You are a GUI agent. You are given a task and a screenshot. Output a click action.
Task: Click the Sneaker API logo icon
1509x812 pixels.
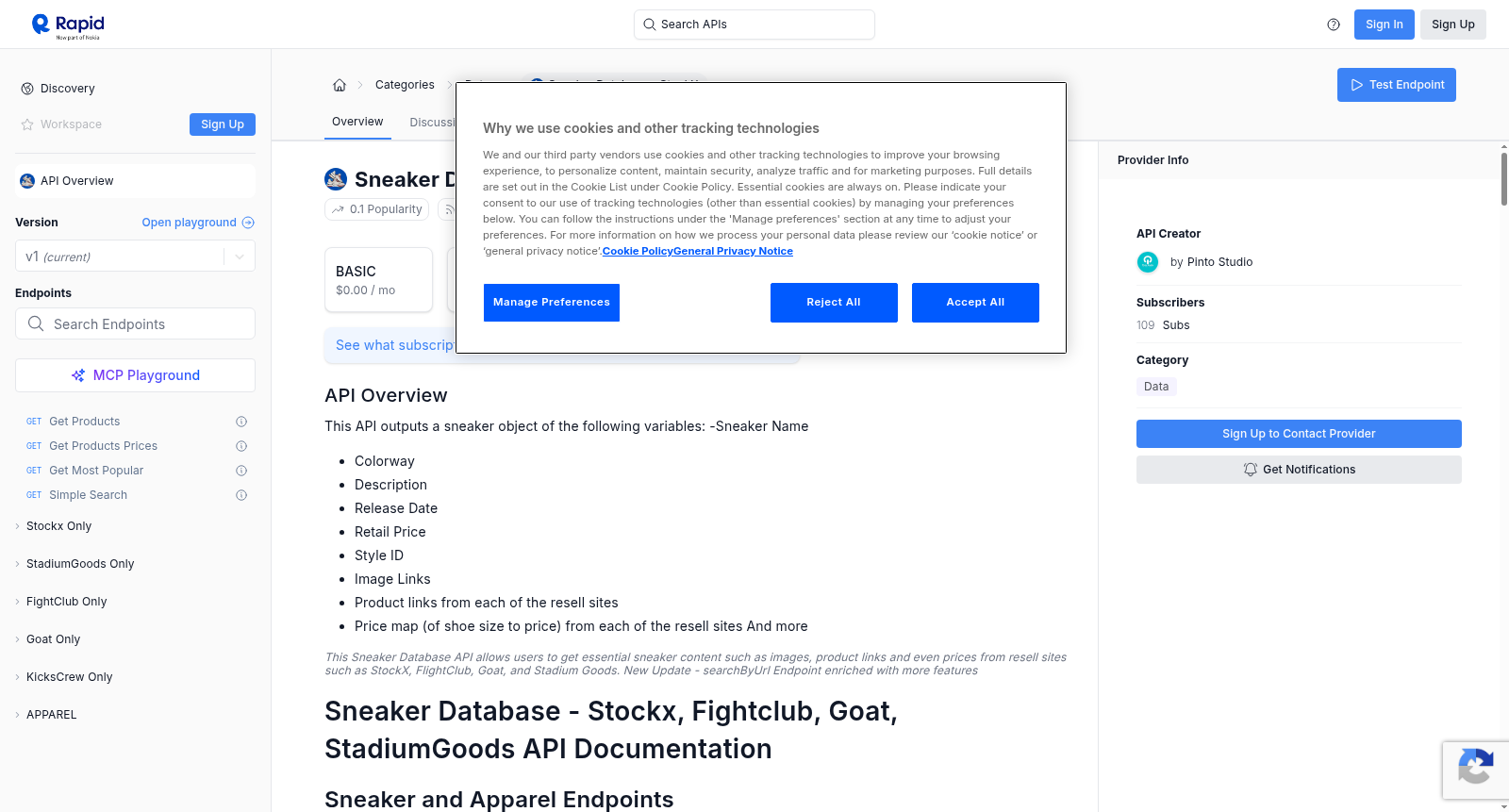coord(336,179)
